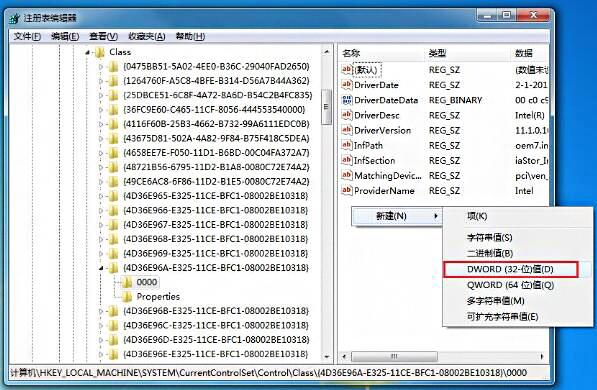Viewport: 597px width, 390px height.
Task: Open the 文件(F) menu
Action: pyautogui.click(x=27, y=37)
